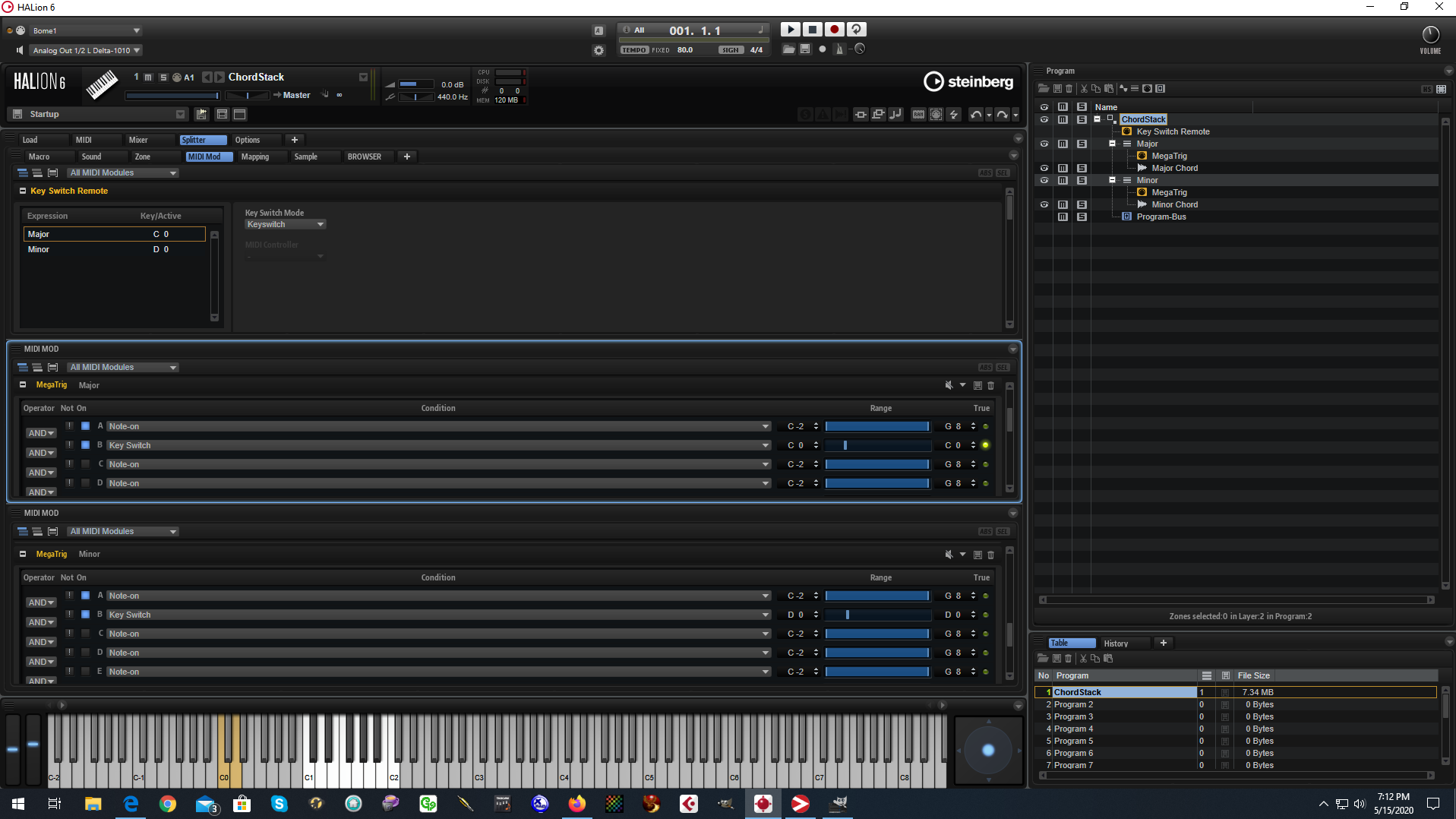Viewport: 1456px width, 819px height.
Task: Solo the Major Chord zone
Action: point(1082,168)
